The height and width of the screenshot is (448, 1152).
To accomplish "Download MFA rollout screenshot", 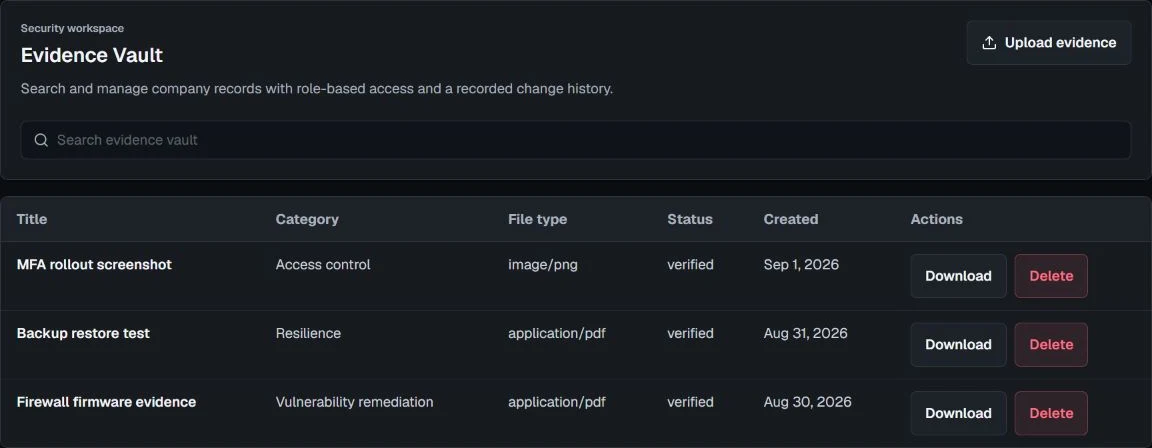I will coord(958,276).
